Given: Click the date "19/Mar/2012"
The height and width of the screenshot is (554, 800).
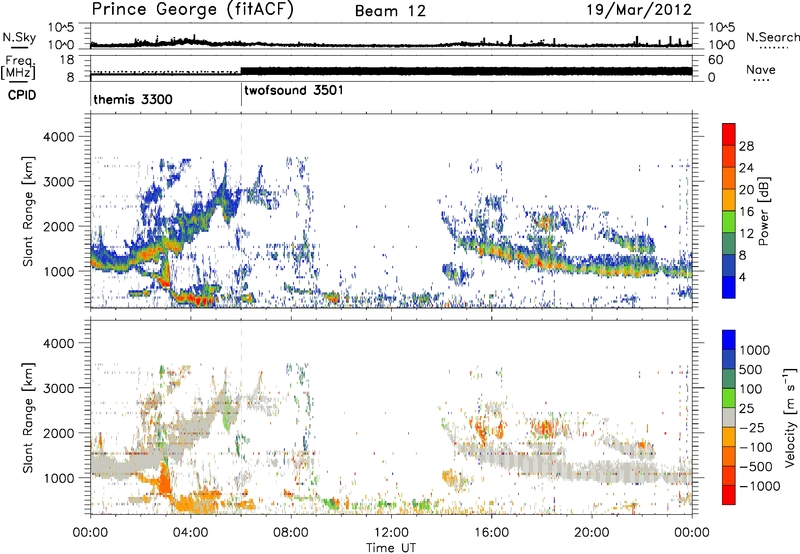Looking at the screenshot, I should (x=639, y=10).
